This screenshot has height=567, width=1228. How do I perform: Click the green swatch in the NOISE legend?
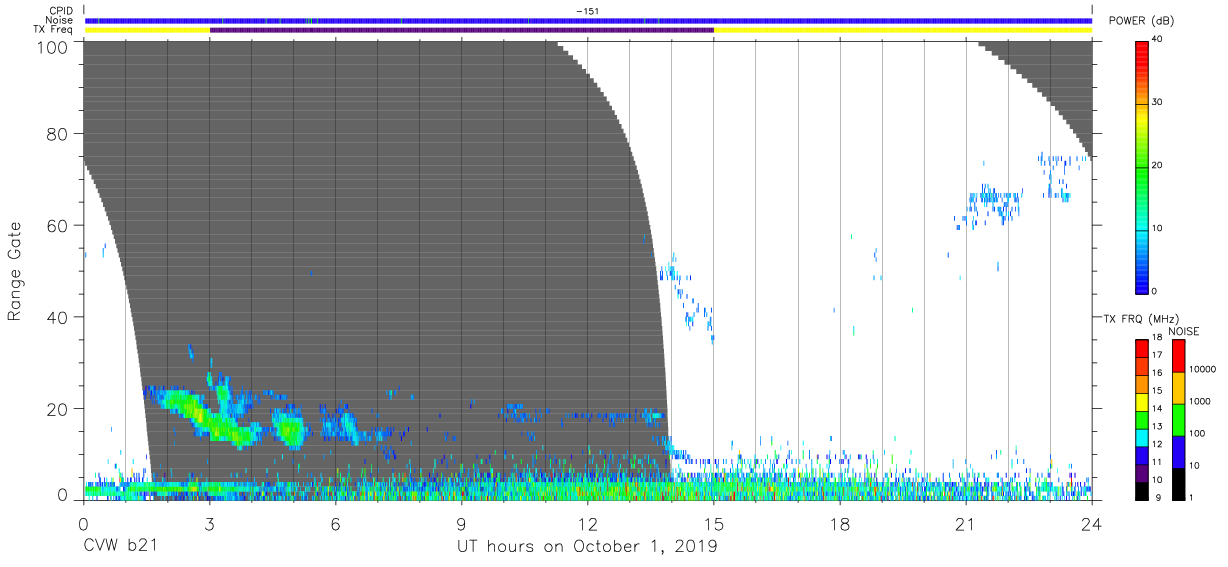1179,420
